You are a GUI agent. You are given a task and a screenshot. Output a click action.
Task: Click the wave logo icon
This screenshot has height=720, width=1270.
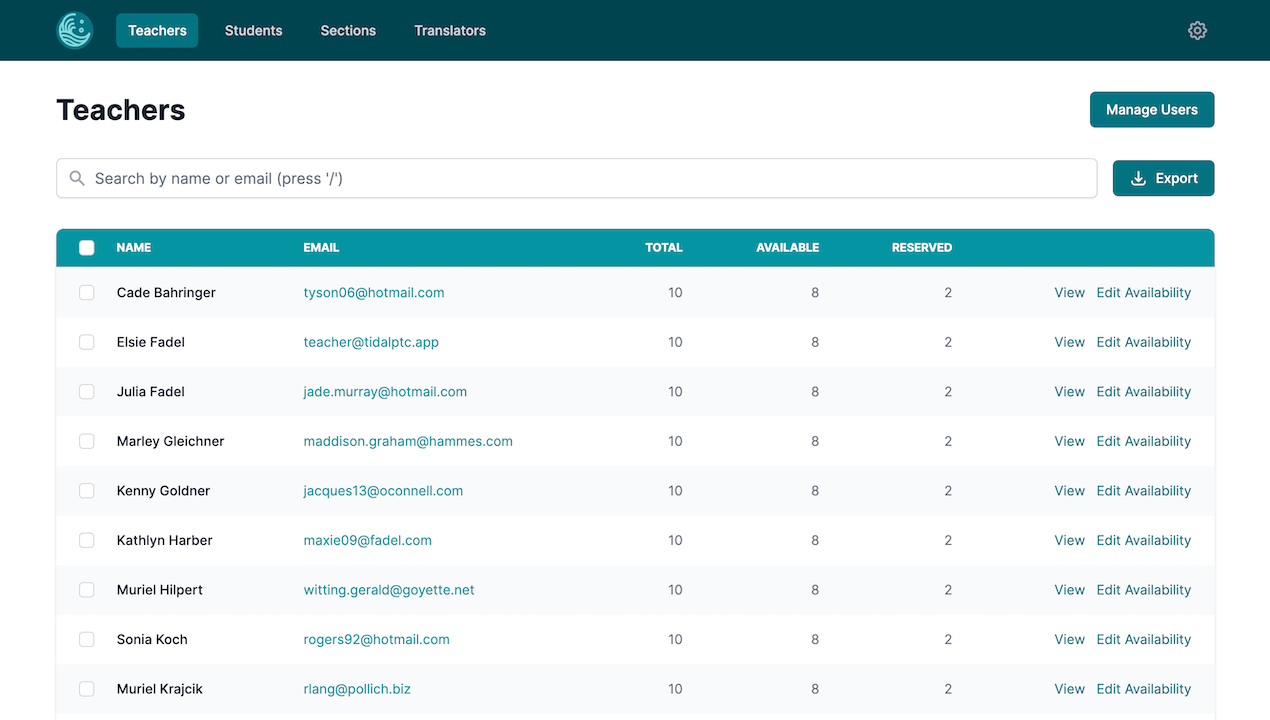[75, 30]
